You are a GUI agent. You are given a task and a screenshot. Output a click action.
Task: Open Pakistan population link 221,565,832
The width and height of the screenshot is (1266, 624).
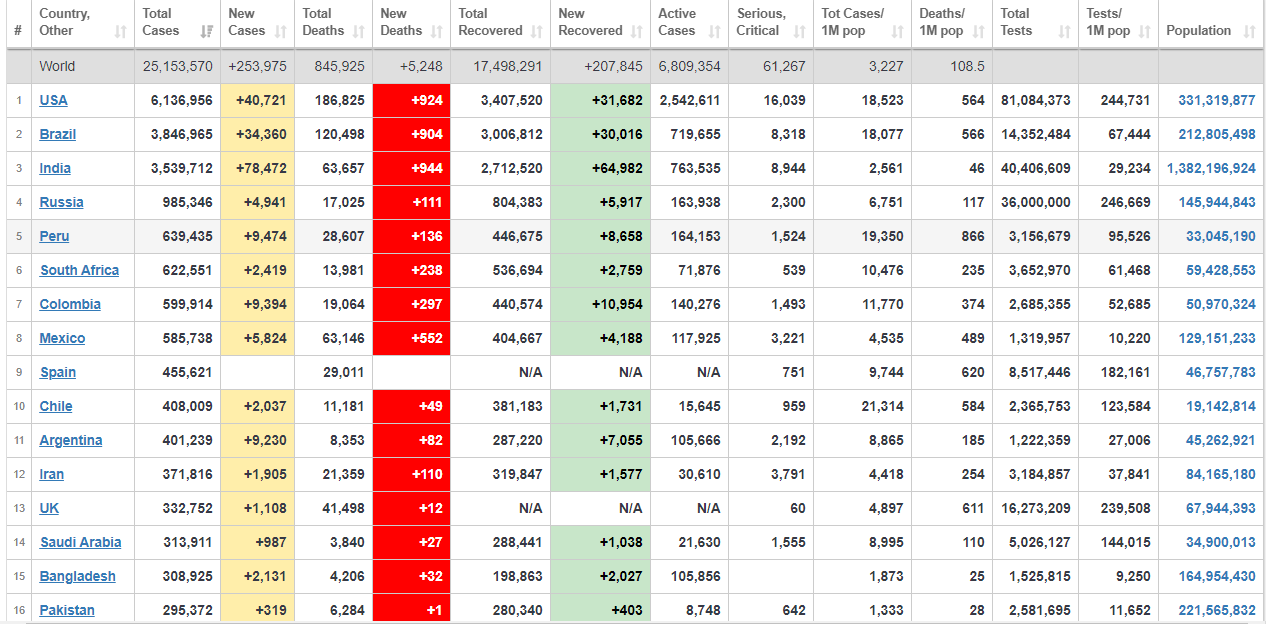pyautogui.click(x=1217, y=610)
